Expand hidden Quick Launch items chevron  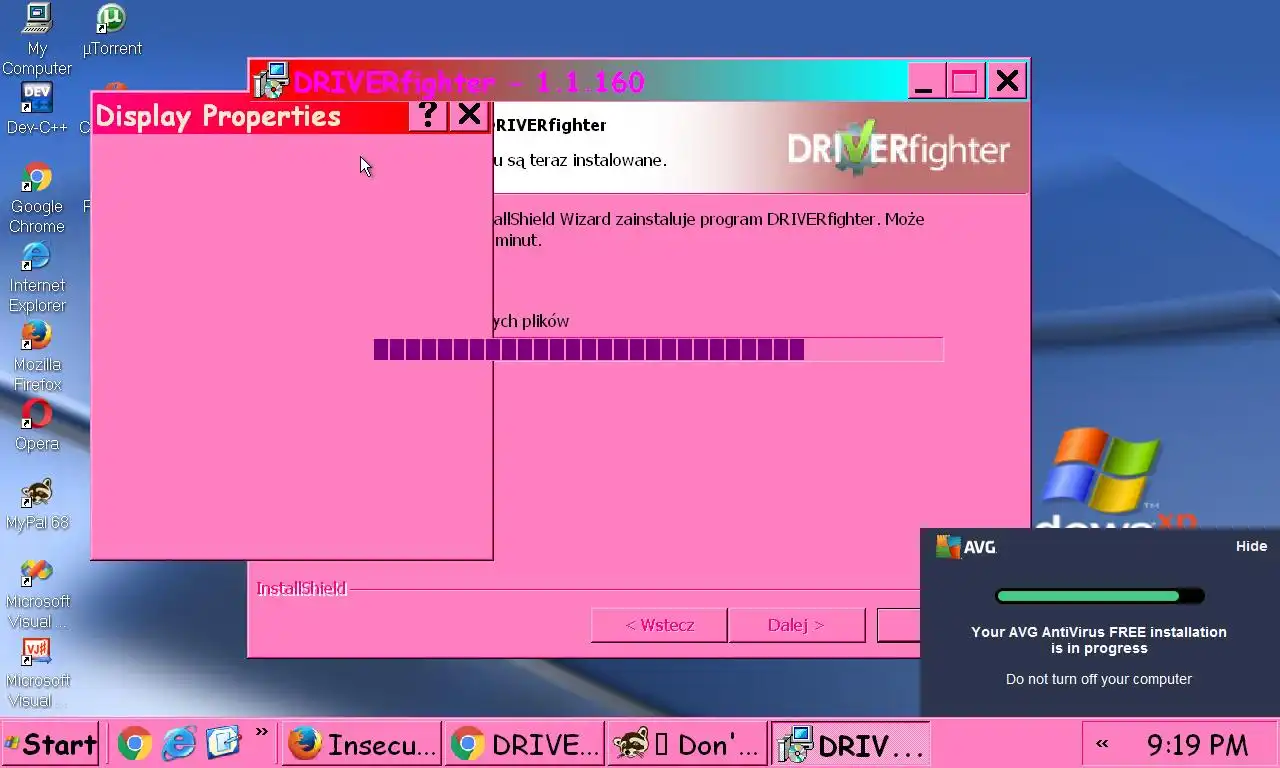pos(262,732)
